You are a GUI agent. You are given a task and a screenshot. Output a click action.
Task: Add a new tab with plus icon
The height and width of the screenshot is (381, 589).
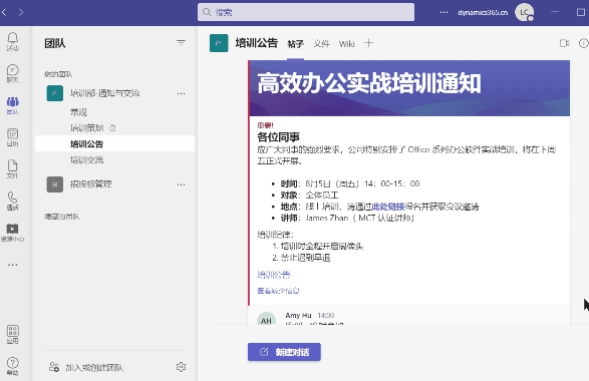coord(369,43)
